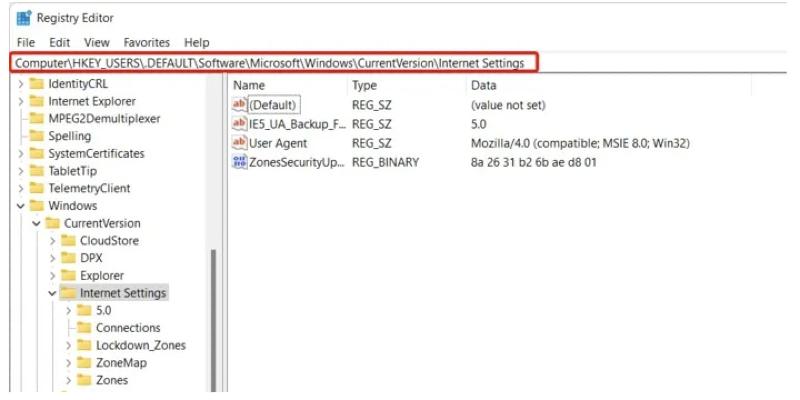Open the Favorites menu
The height and width of the screenshot is (400, 800).
click(146, 42)
